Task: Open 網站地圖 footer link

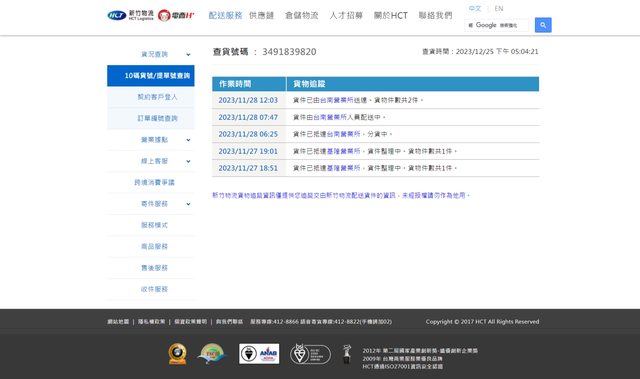Action: (118, 321)
